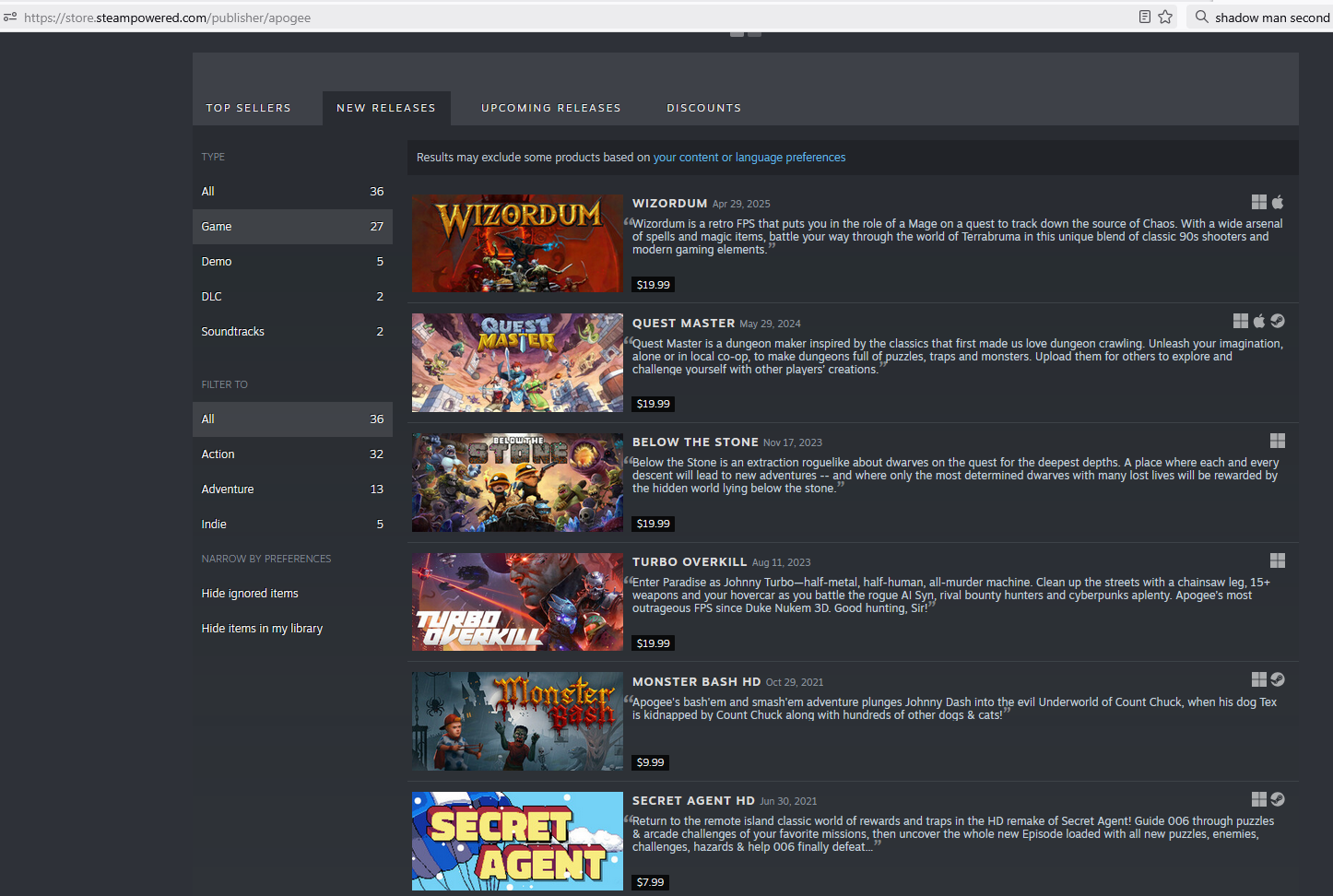Click the $19.99 price on Wizordum
The width and height of the screenshot is (1333, 896).
654,285
